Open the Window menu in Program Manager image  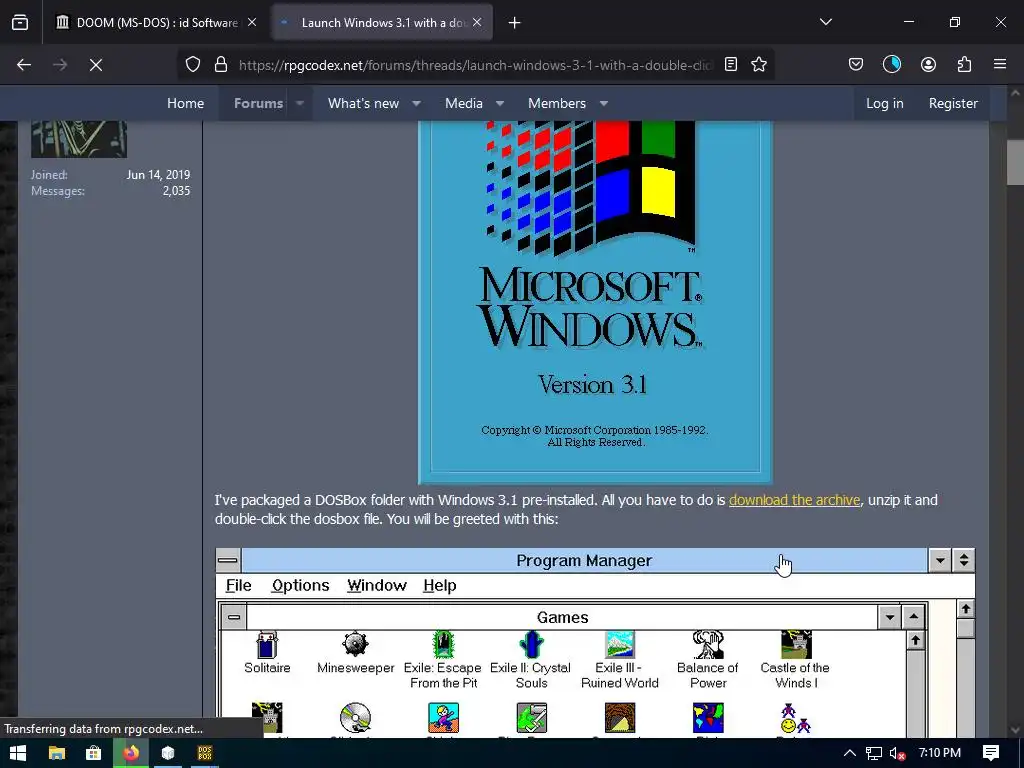pyautogui.click(x=377, y=585)
